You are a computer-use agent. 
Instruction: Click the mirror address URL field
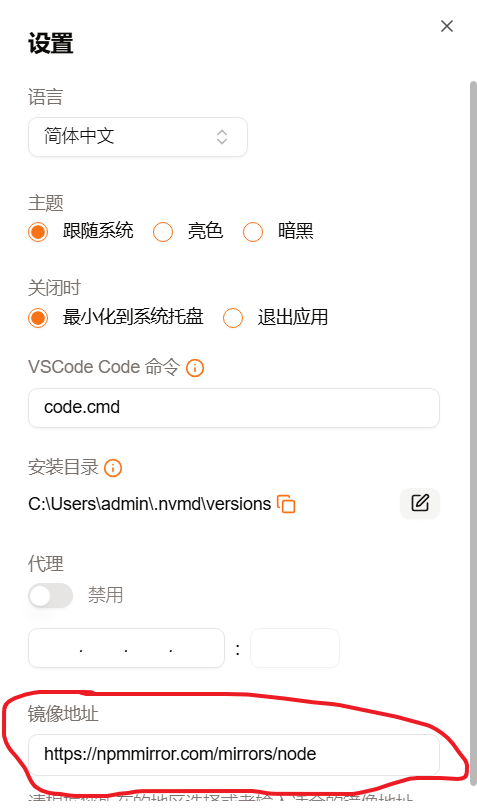[x=234, y=754]
